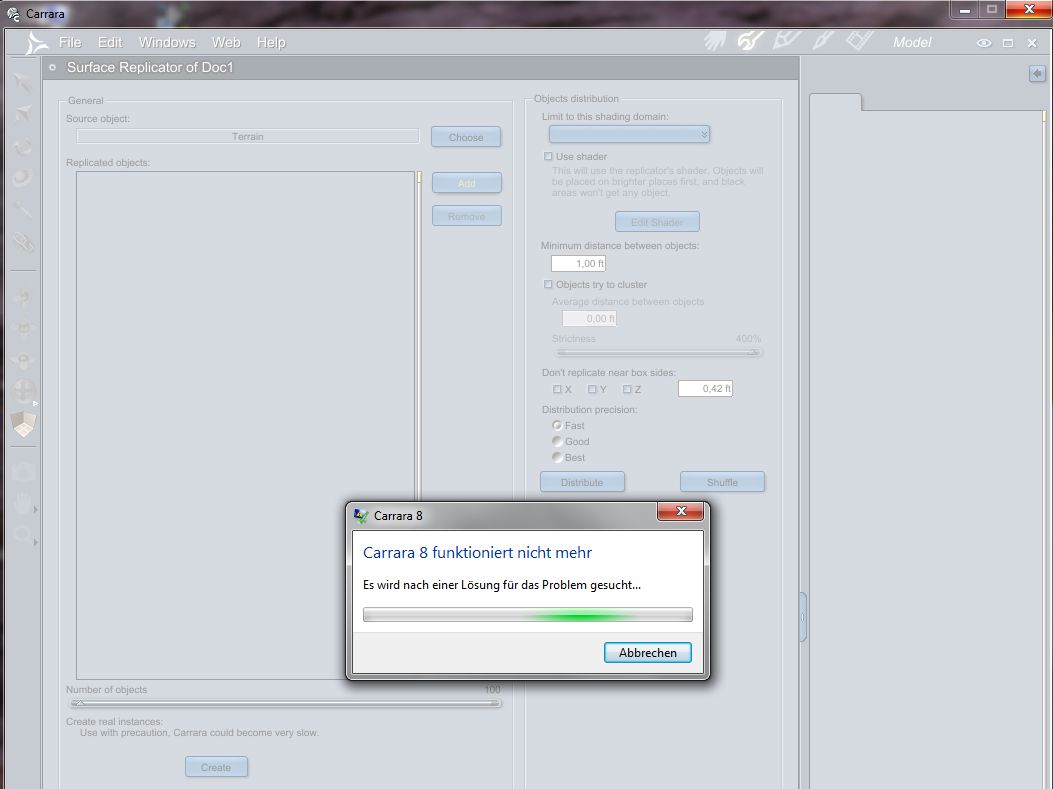Click the round bullet before Surface Replicator title
1053x789 pixels.
tap(52, 67)
